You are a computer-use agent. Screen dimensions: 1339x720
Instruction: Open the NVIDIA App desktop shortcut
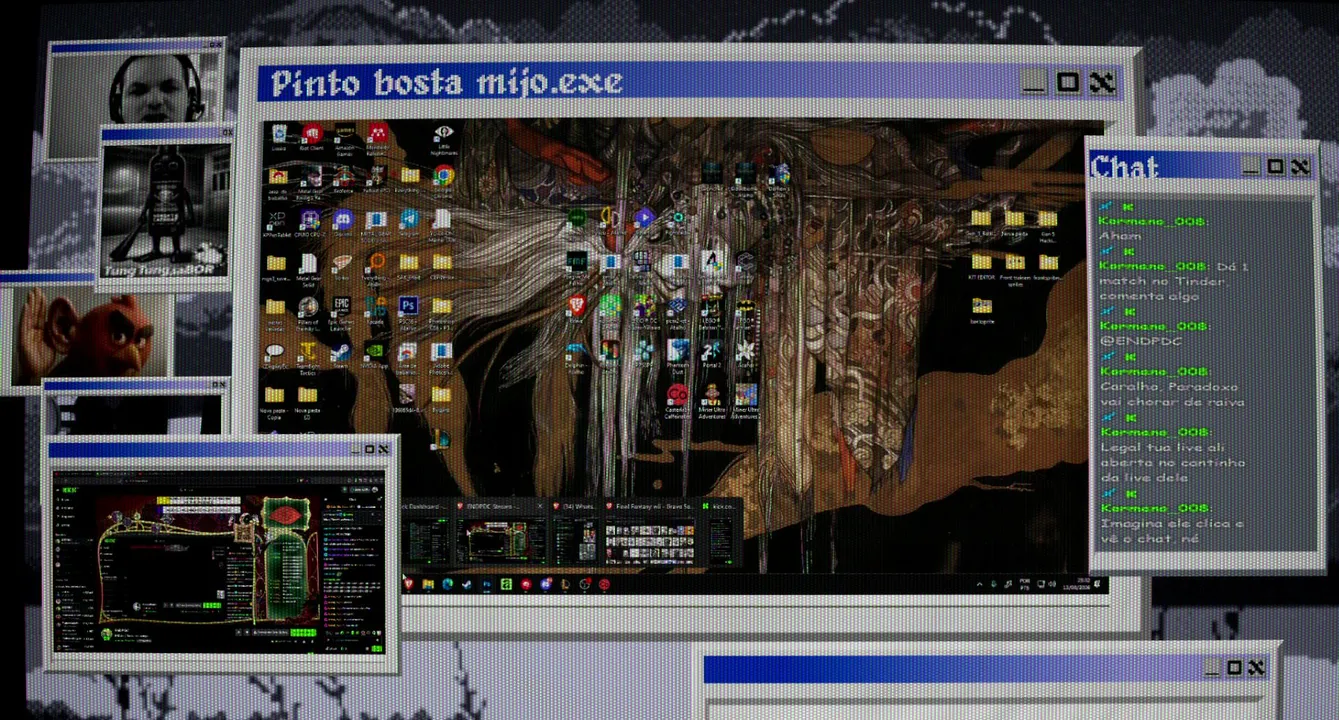pos(375,354)
